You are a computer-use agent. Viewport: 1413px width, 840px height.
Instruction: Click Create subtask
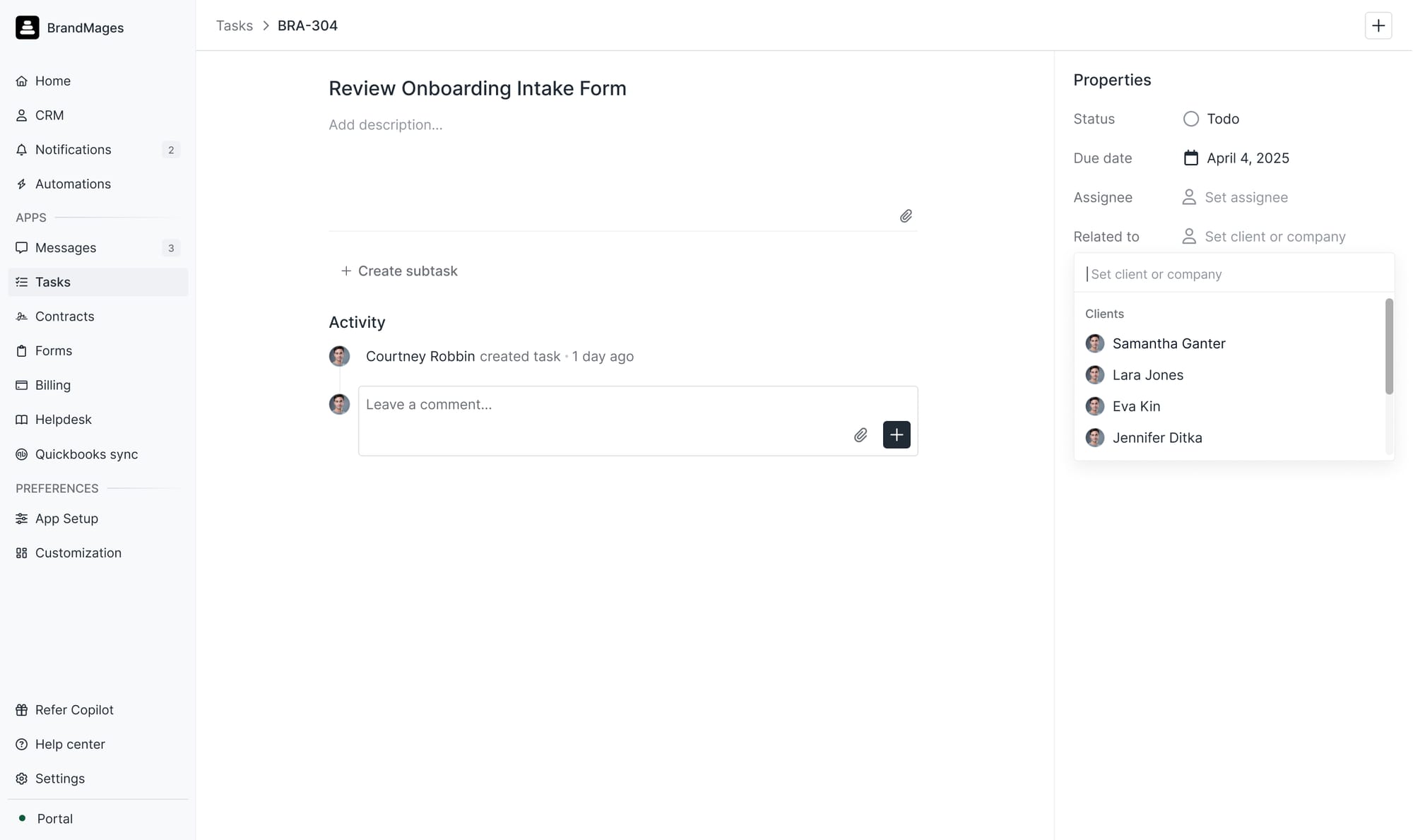[x=400, y=271]
